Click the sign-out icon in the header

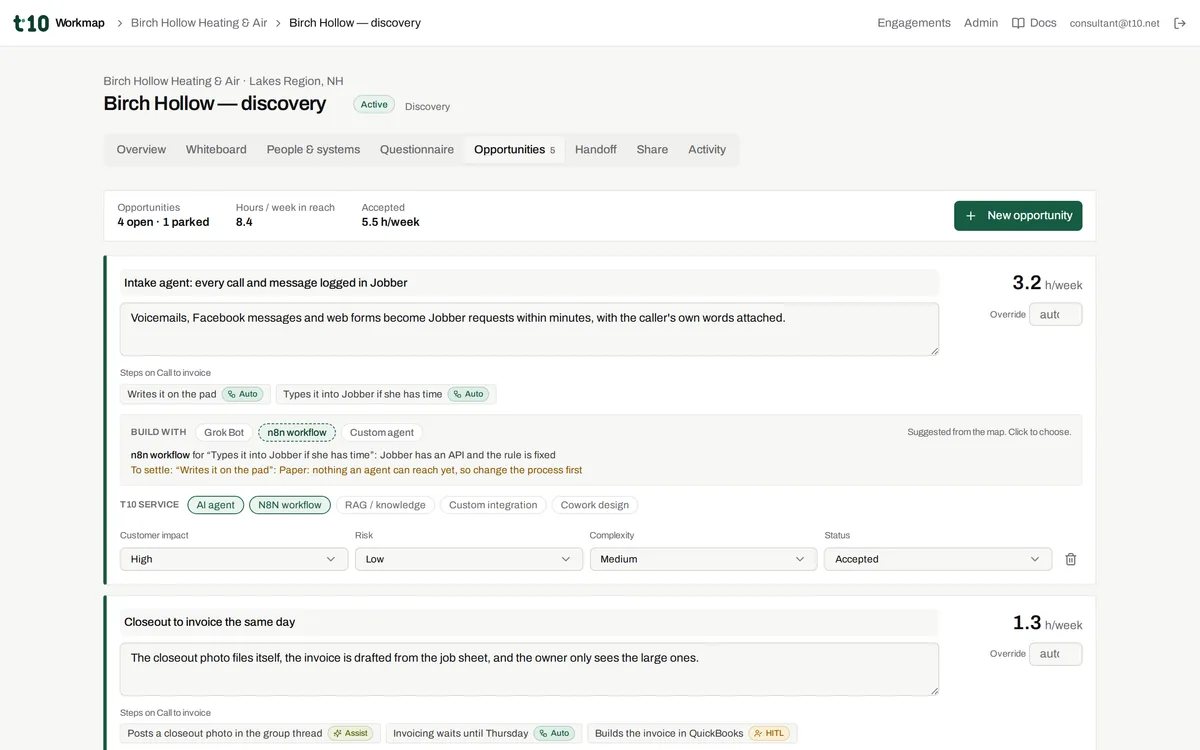pyautogui.click(x=1179, y=23)
